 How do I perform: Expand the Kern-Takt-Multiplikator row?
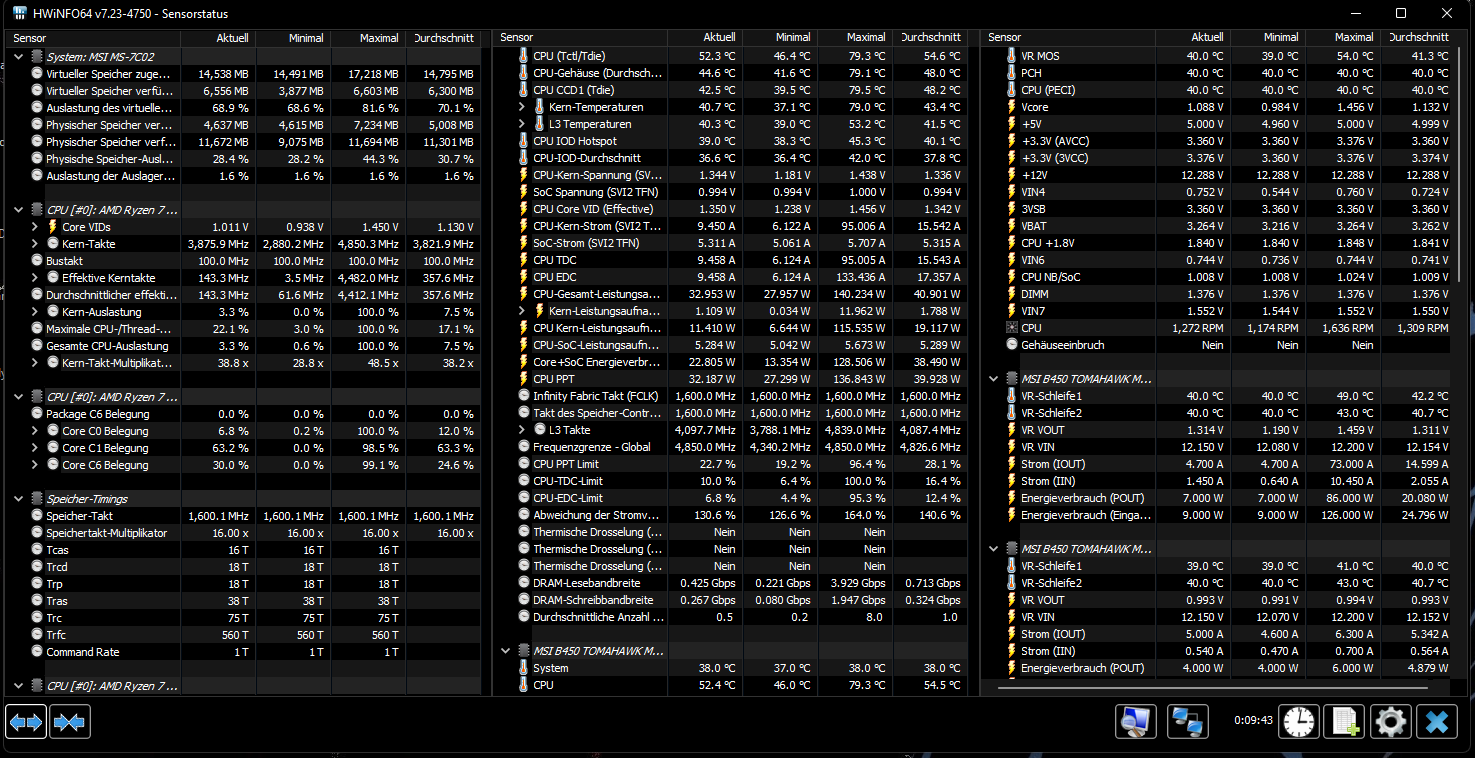(x=35, y=363)
